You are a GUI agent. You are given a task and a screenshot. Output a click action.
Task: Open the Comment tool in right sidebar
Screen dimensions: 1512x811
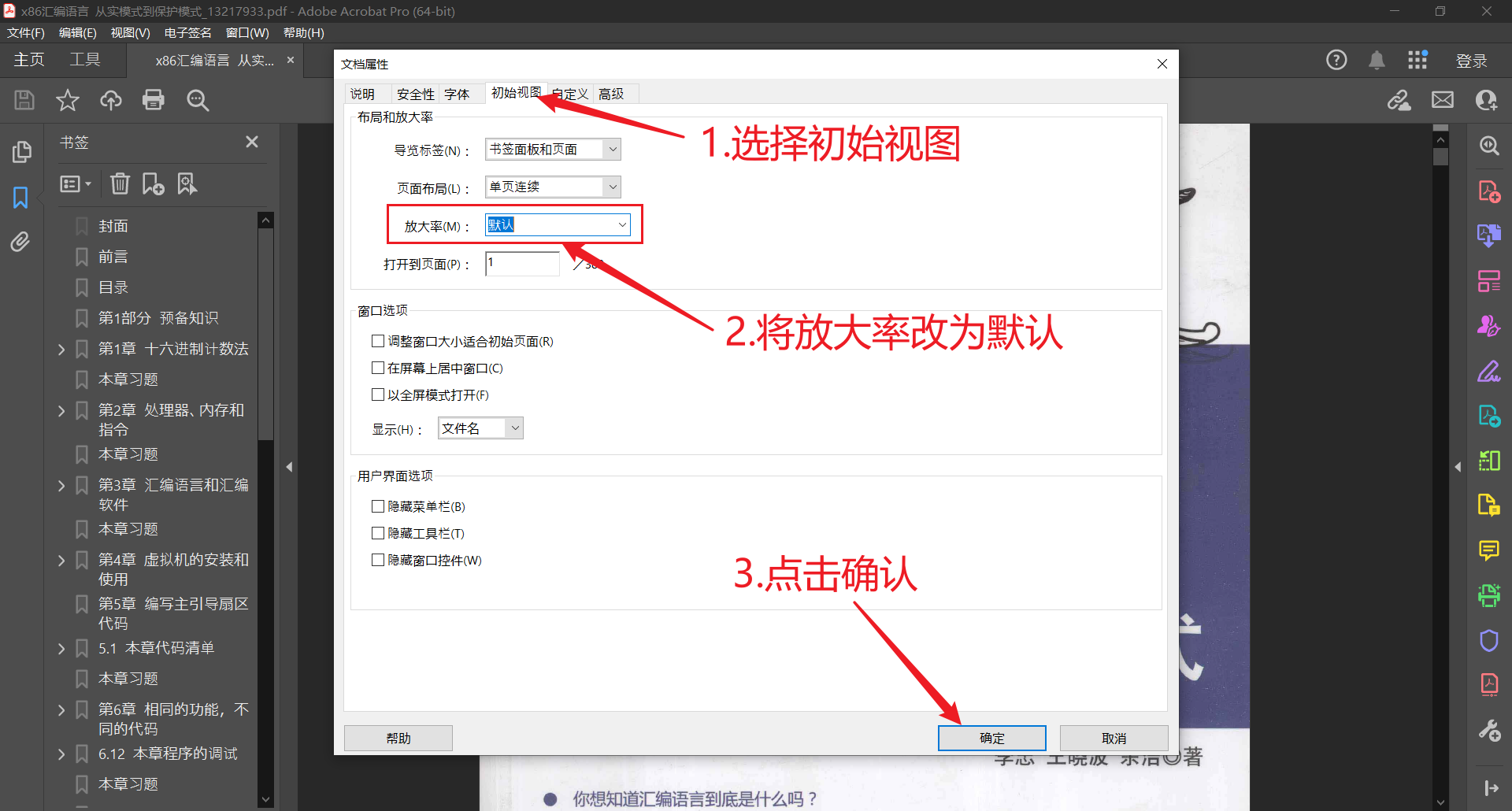point(1488,551)
